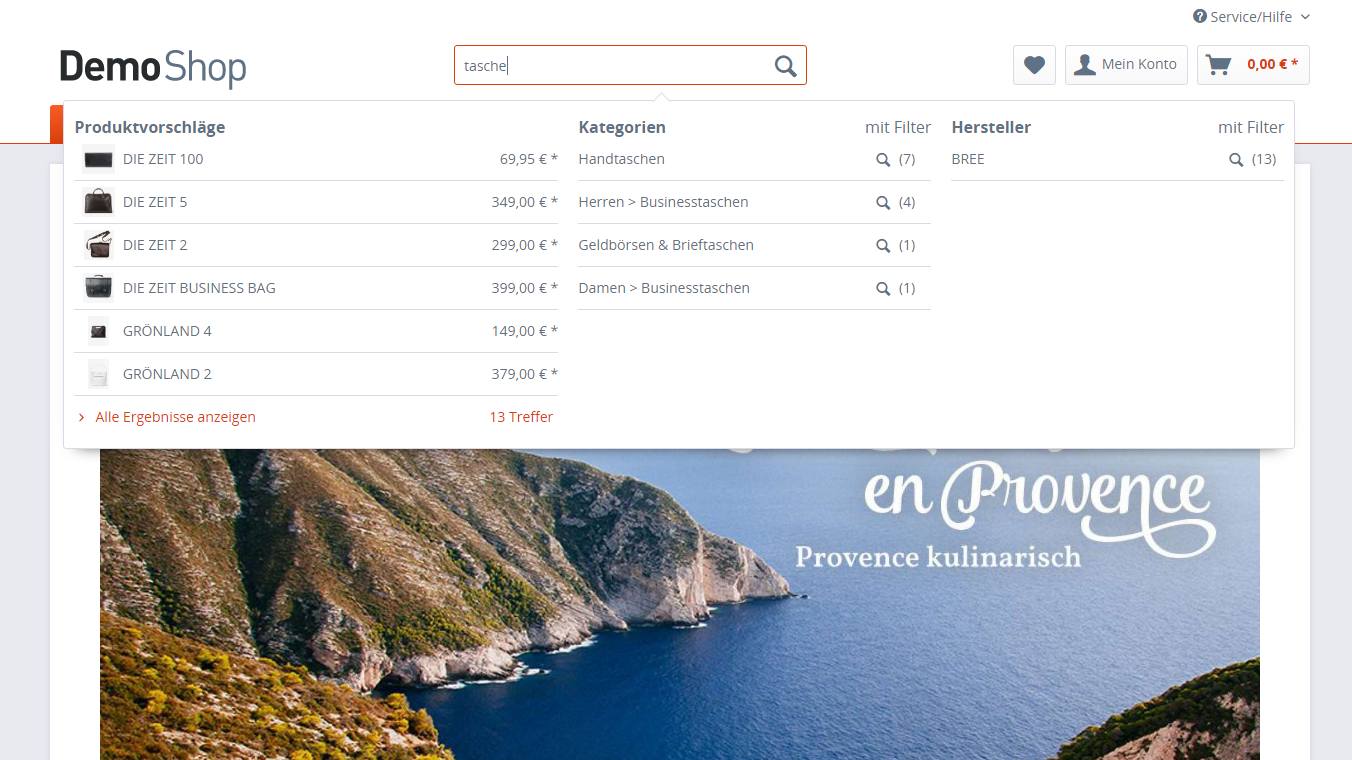Click DIE ZEIT 100 wallet thumbnail
This screenshot has width=1352, height=760.
click(98, 159)
